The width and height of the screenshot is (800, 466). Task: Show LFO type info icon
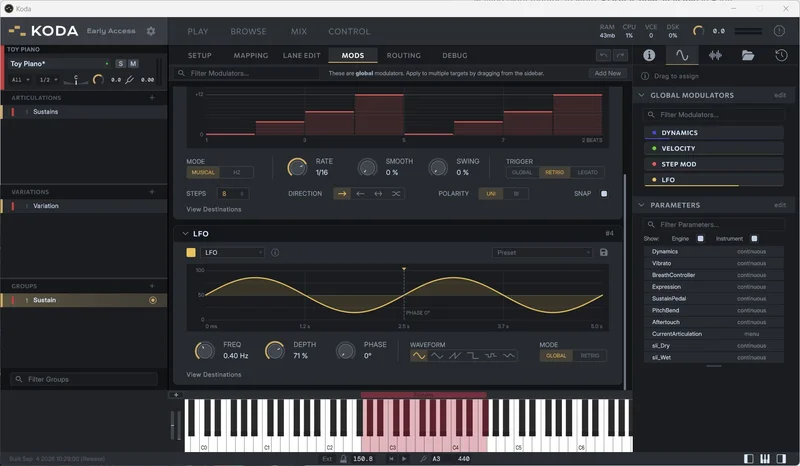click(x=275, y=253)
